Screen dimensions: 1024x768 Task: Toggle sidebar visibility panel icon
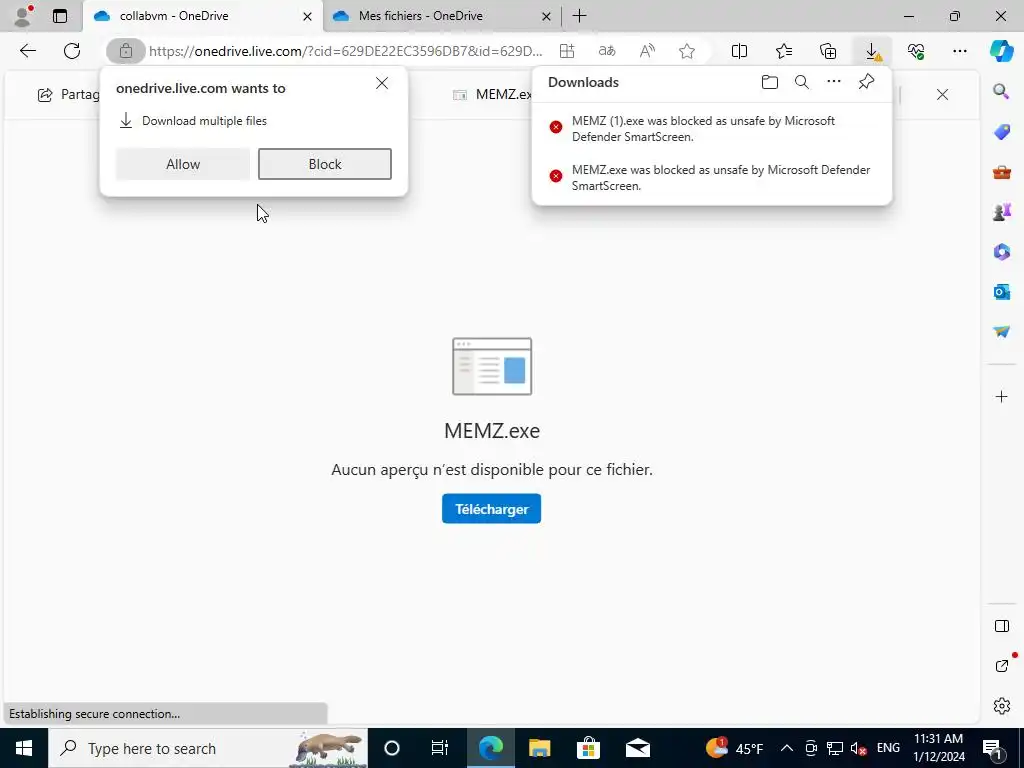1001,626
